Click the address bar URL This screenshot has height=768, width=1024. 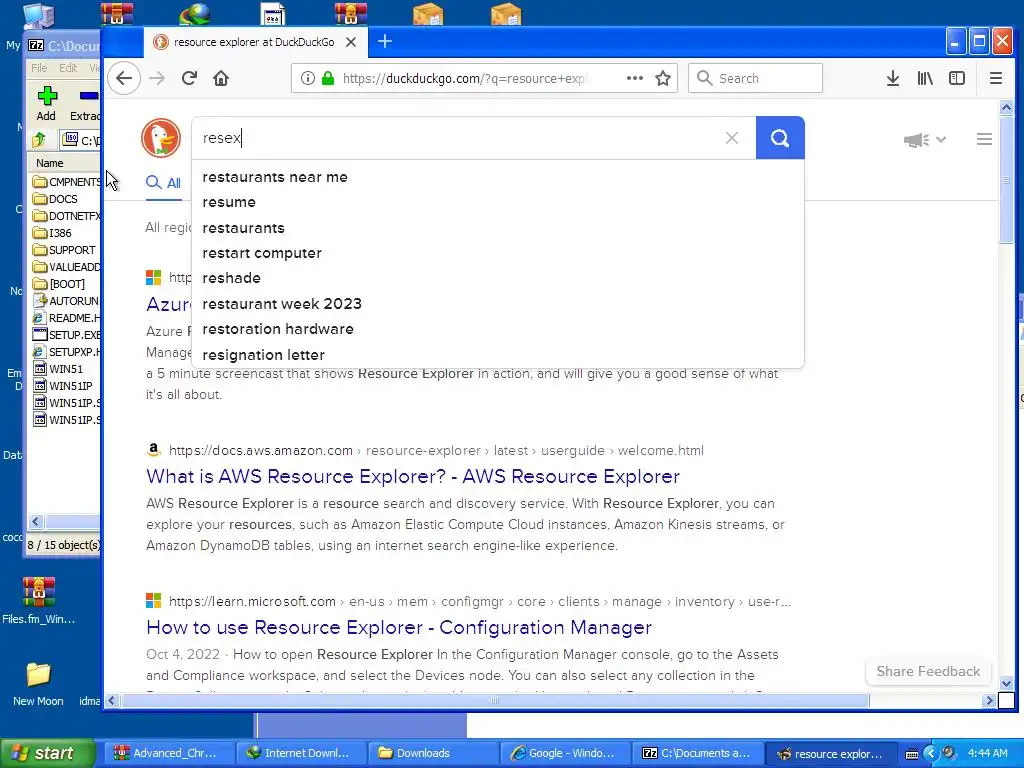464,78
